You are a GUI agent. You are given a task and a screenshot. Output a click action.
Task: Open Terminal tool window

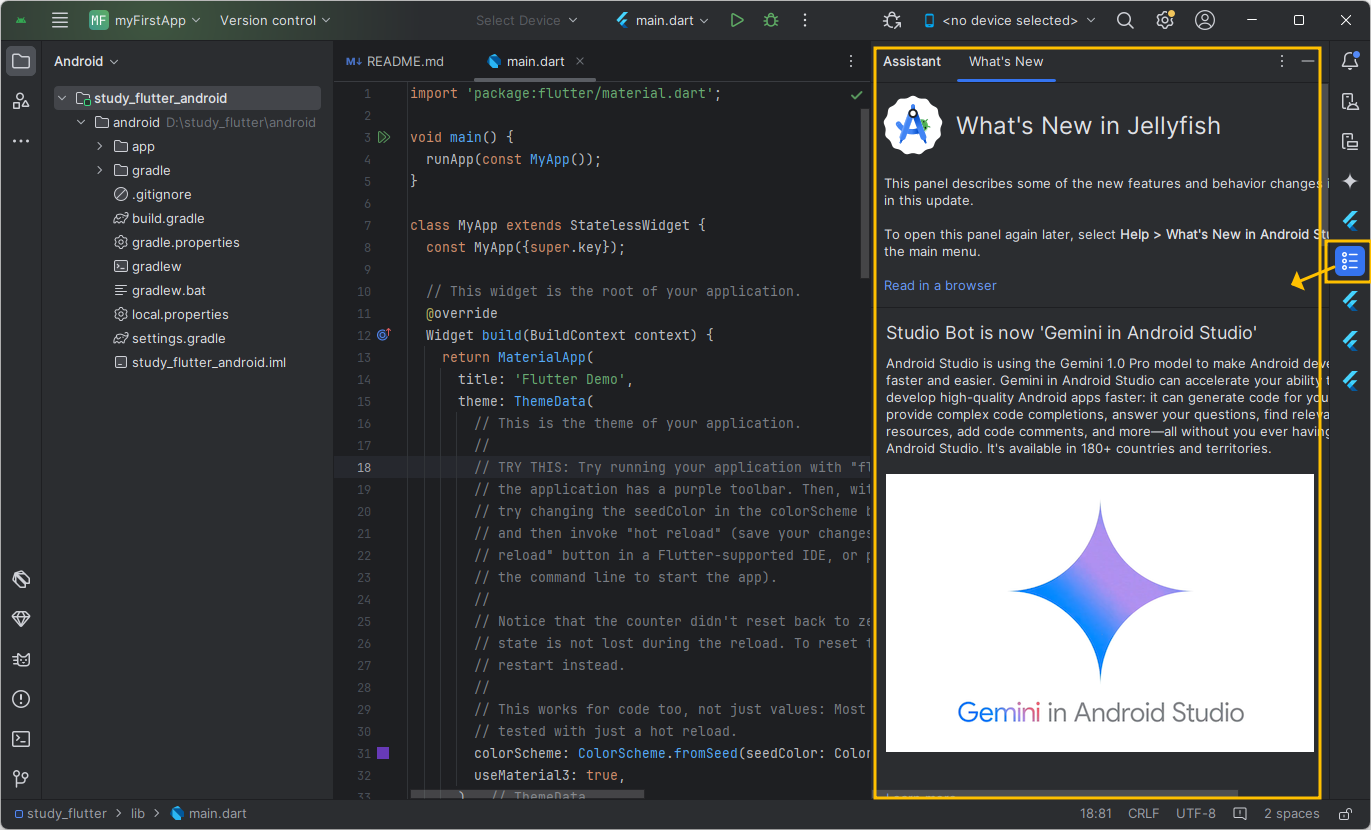tap(20, 739)
